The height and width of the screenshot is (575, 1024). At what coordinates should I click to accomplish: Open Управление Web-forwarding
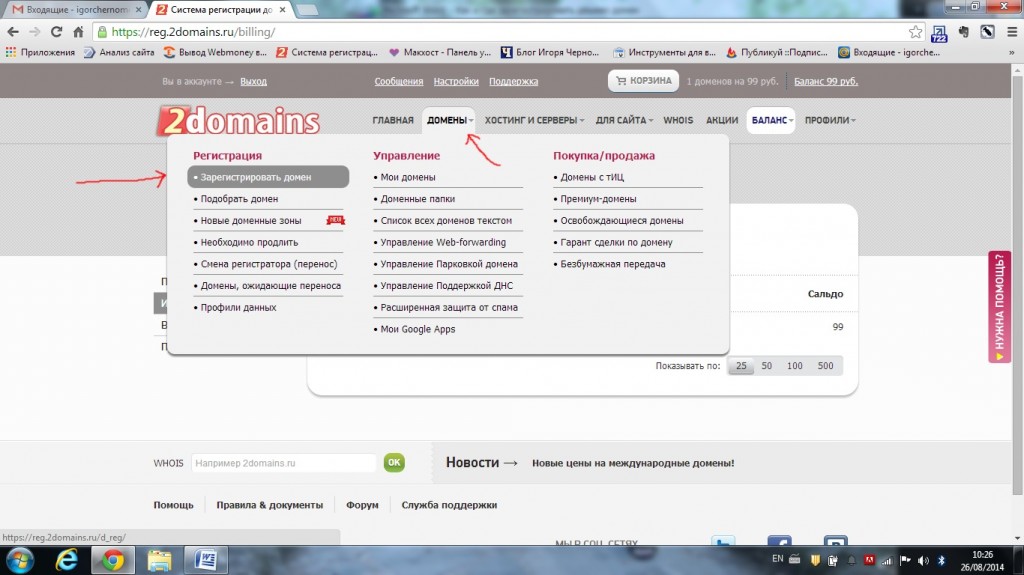(443, 242)
